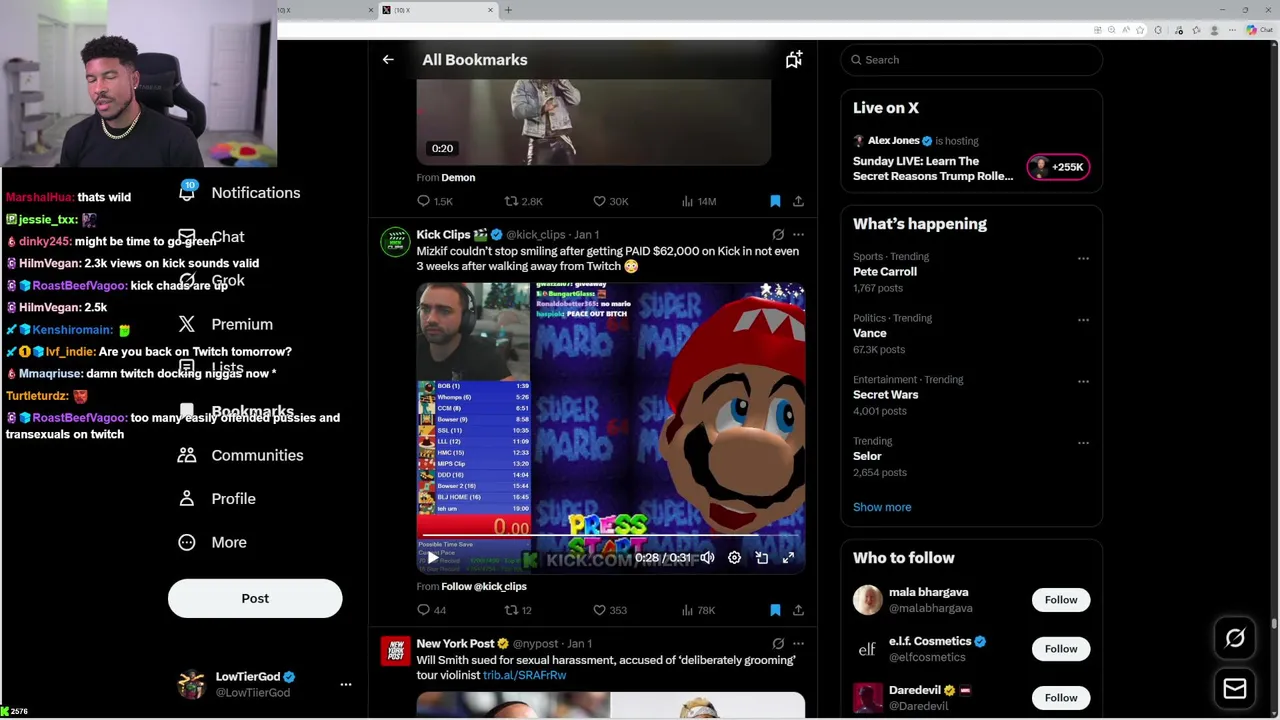This screenshot has height=720, width=1280.
Task: Share the Demon video post
Action: click(798, 201)
